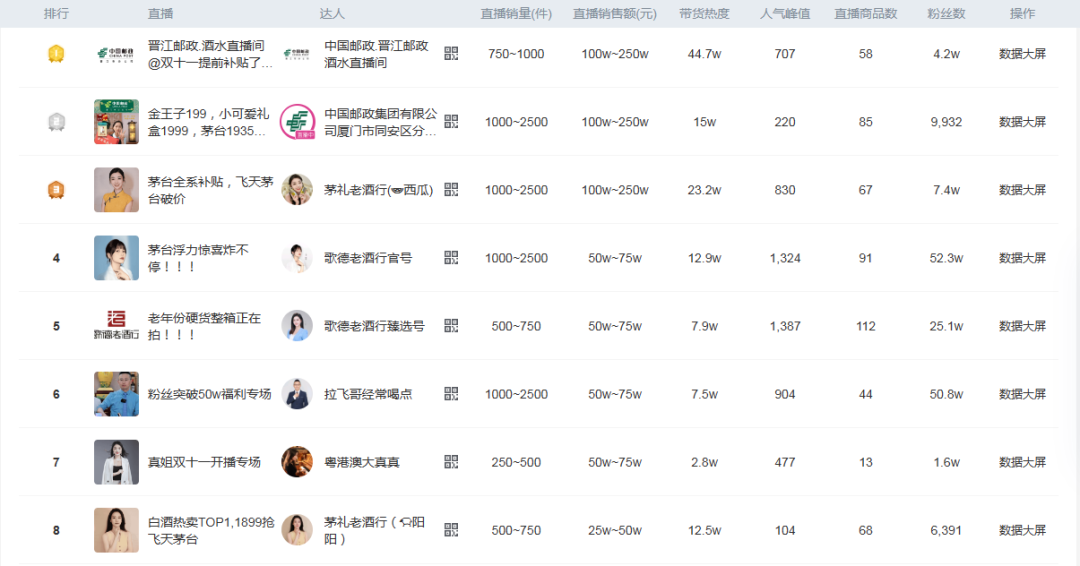
Task: Open QR code for 中国邮政集团有限公司厦门市同安区分
Action: tap(451, 121)
